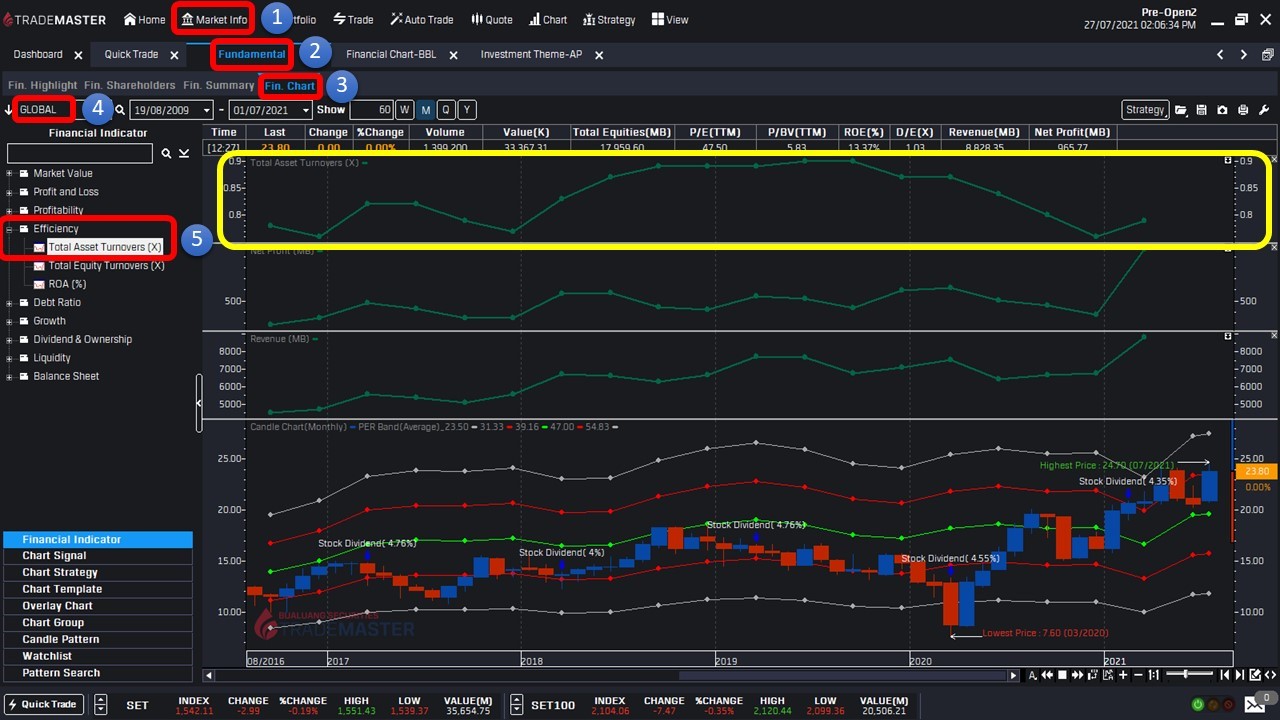Open the start date 19/08/2009 dropdown
1280x720 pixels.
[206, 110]
